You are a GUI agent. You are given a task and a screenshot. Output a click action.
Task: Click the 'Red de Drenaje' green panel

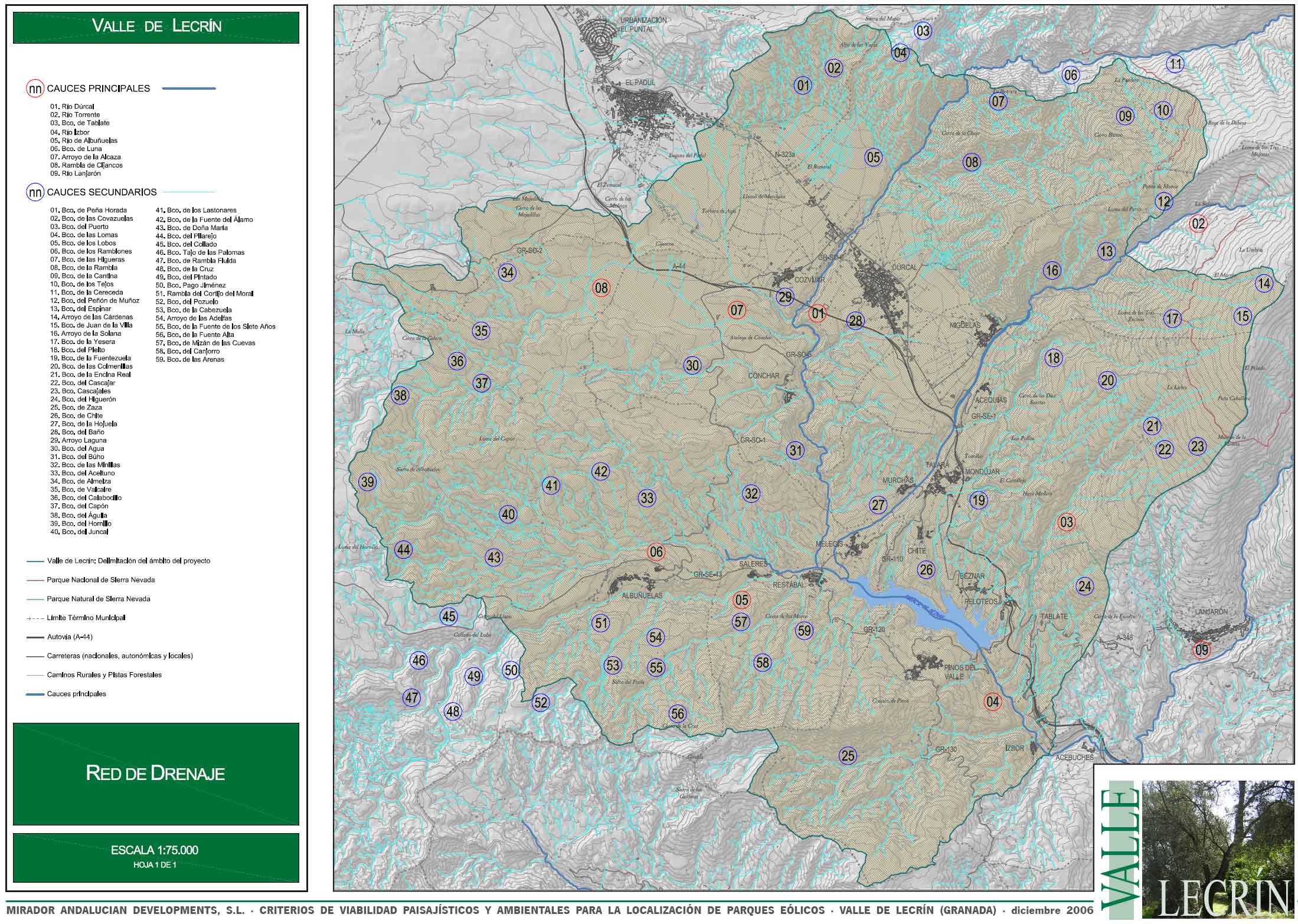click(x=156, y=773)
